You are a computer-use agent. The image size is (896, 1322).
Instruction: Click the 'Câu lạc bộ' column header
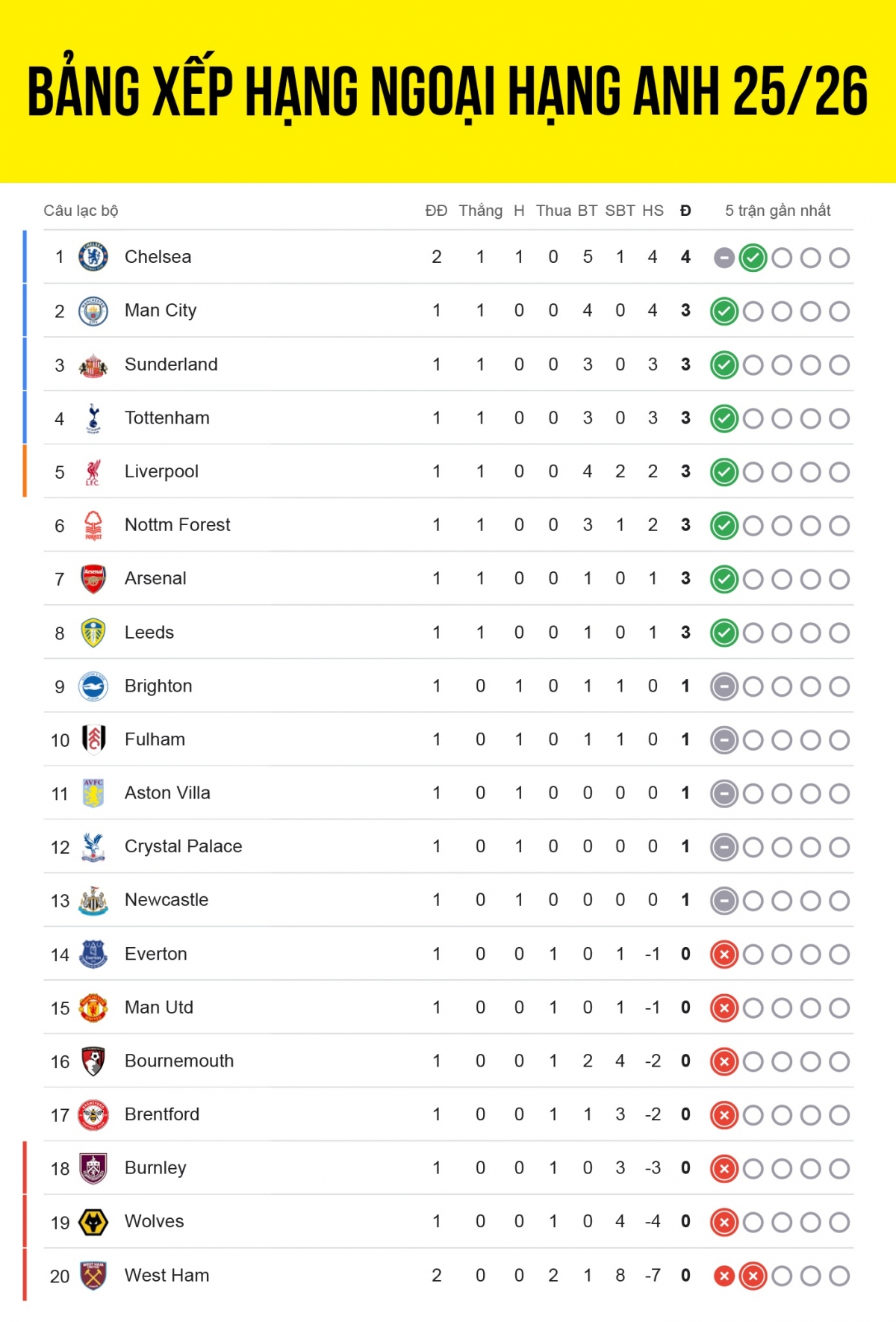pos(81,211)
